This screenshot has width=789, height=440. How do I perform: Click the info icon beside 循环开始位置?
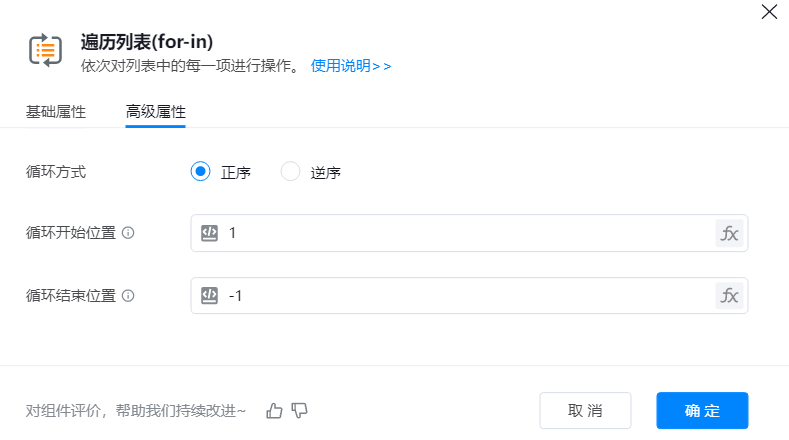click(x=128, y=233)
